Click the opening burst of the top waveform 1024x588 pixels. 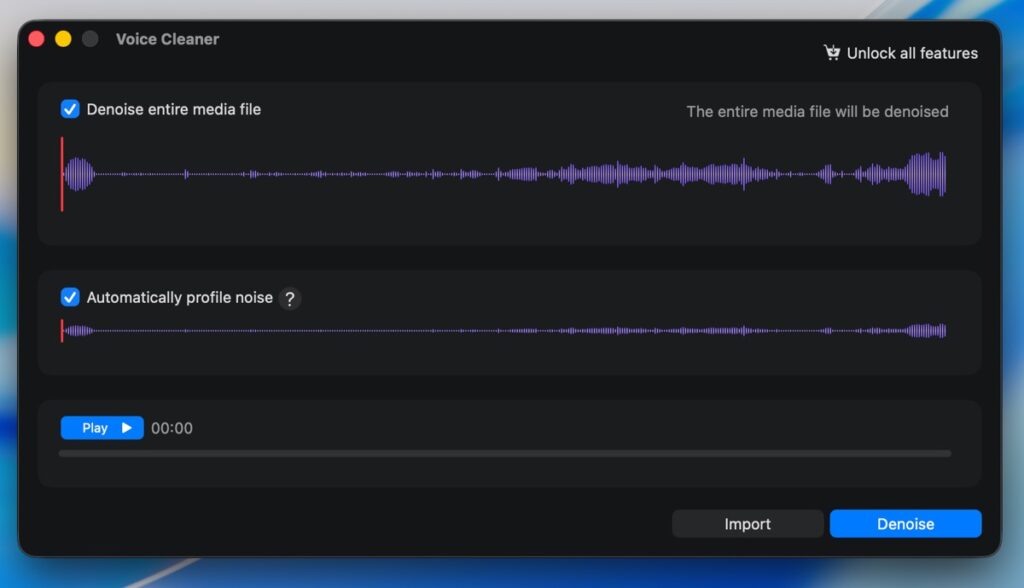pos(79,174)
